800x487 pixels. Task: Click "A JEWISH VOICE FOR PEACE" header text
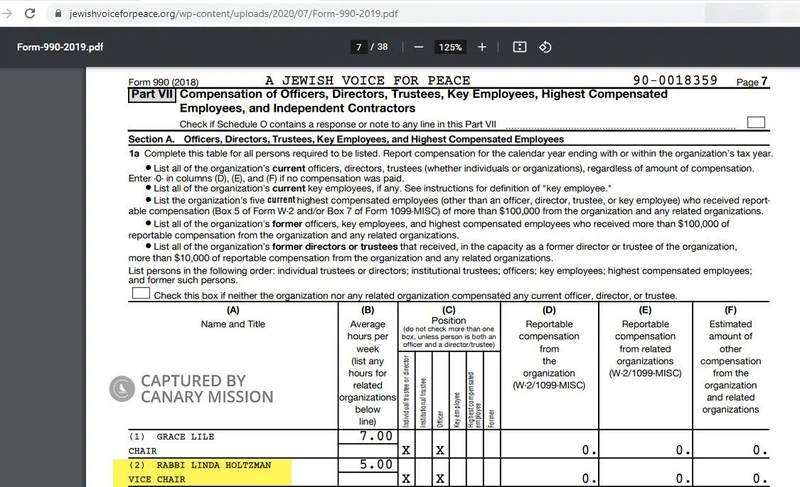(x=368, y=81)
